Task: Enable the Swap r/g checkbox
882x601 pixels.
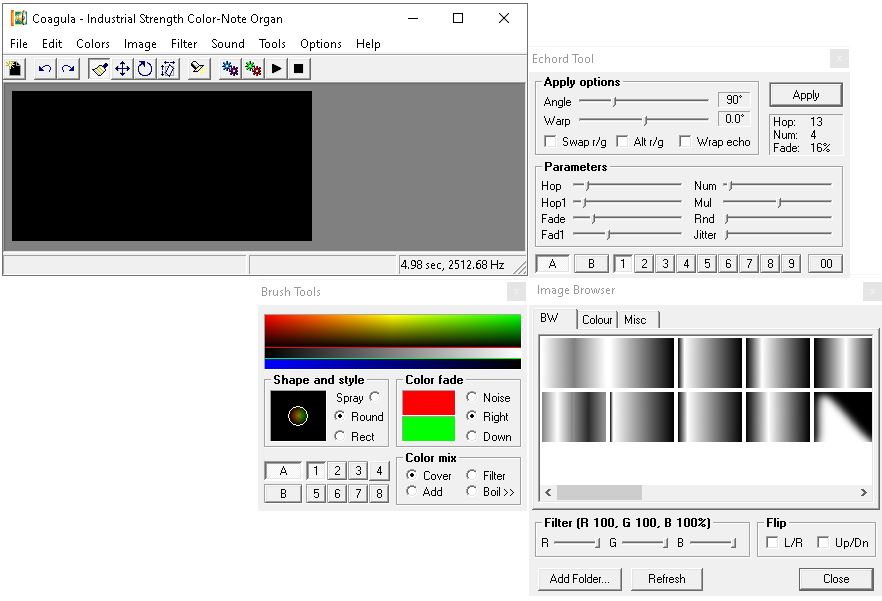Action: [550, 142]
